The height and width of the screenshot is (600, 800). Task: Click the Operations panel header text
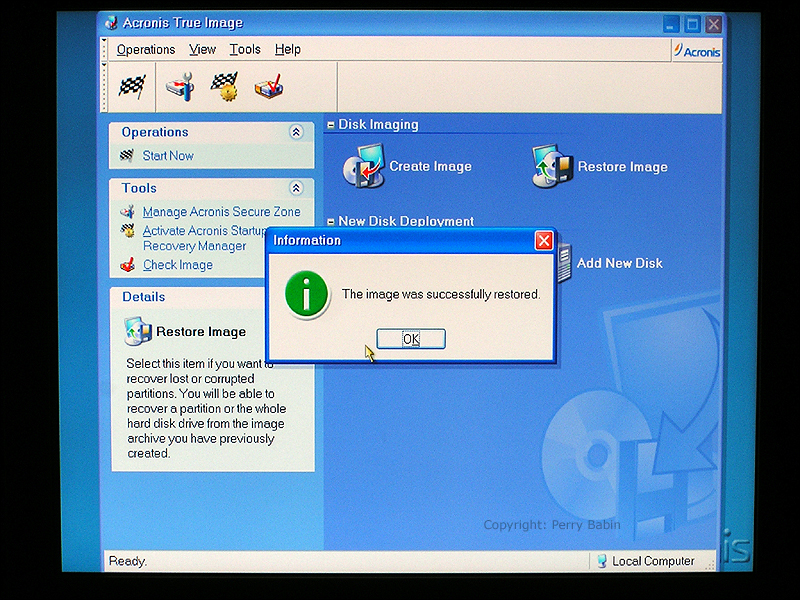155,132
